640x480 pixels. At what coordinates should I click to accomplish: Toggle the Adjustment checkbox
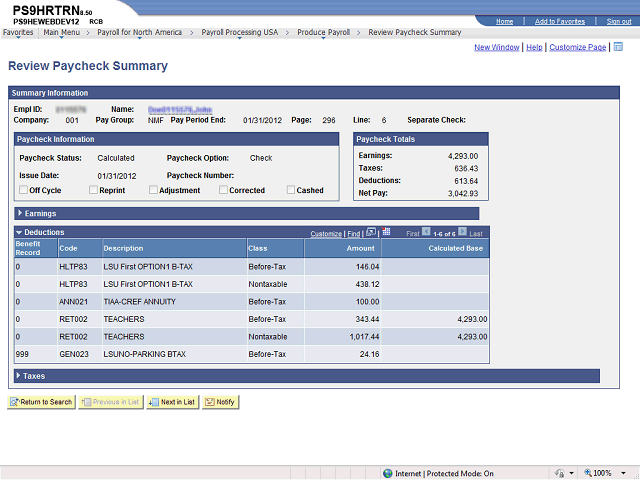point(153,190)
